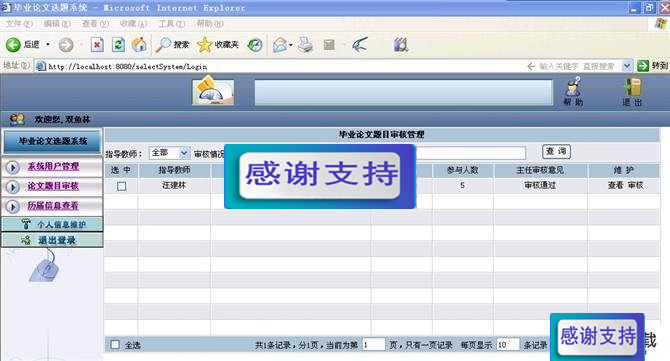Open the Search magnifier tool
Image resolution: width=670 pixels, height=361 pixels.
163,44
